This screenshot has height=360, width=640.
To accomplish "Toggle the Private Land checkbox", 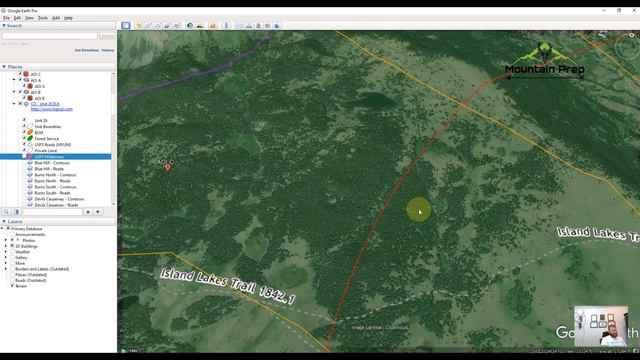I will [24, 151].
